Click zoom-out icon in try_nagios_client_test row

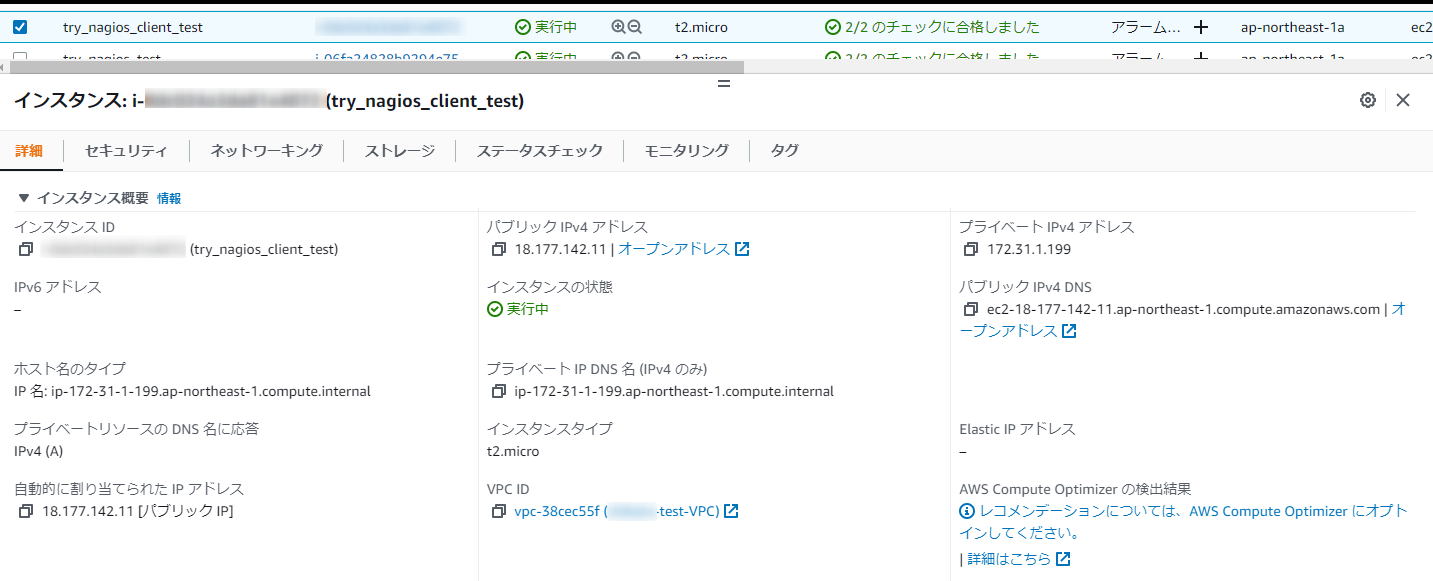[634, 27]
